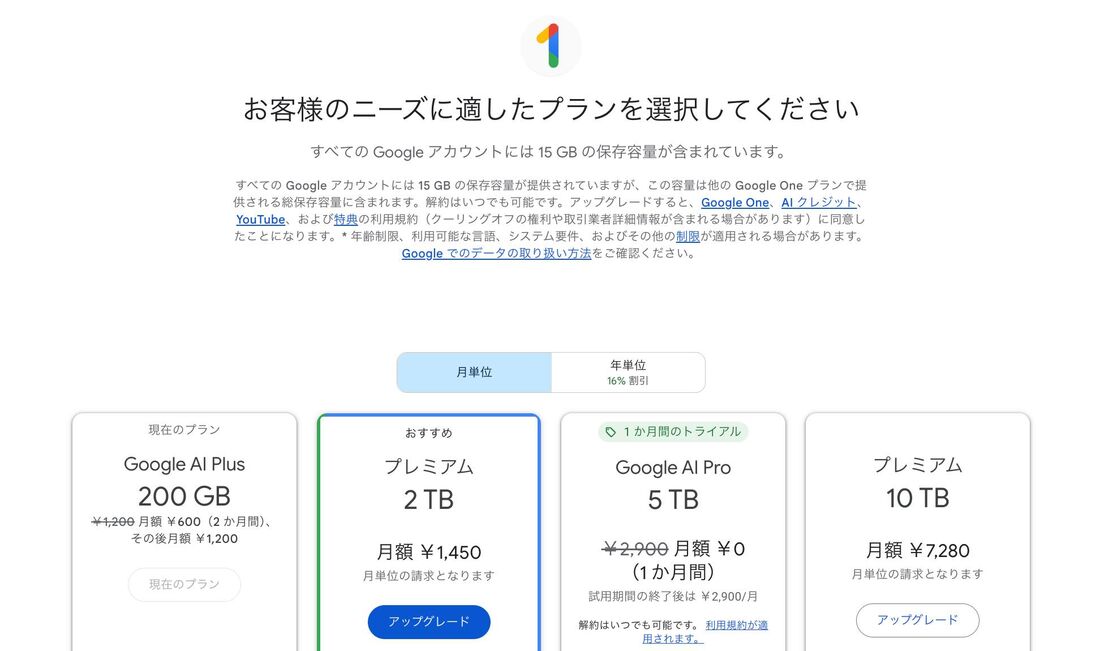Click the strikethrough ¥2,900 price on AI Pro
Viewport: 1100px width, 651px height.
point(636,549)
